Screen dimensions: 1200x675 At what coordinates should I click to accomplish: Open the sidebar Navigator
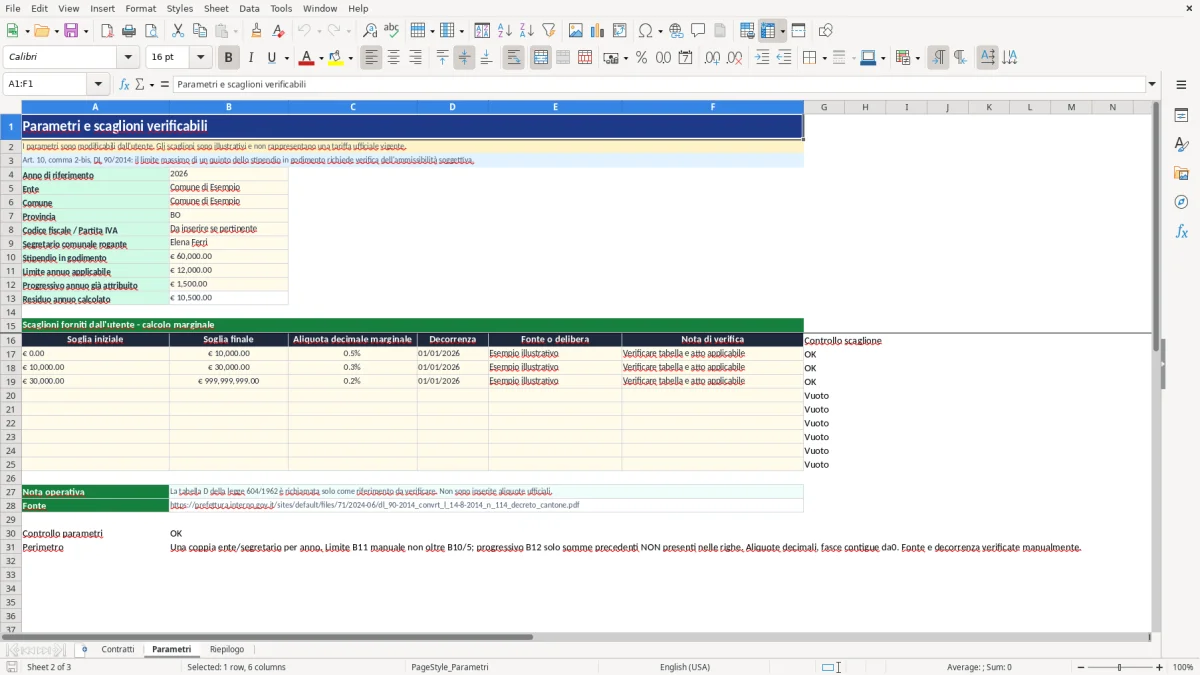[1181, 202]
